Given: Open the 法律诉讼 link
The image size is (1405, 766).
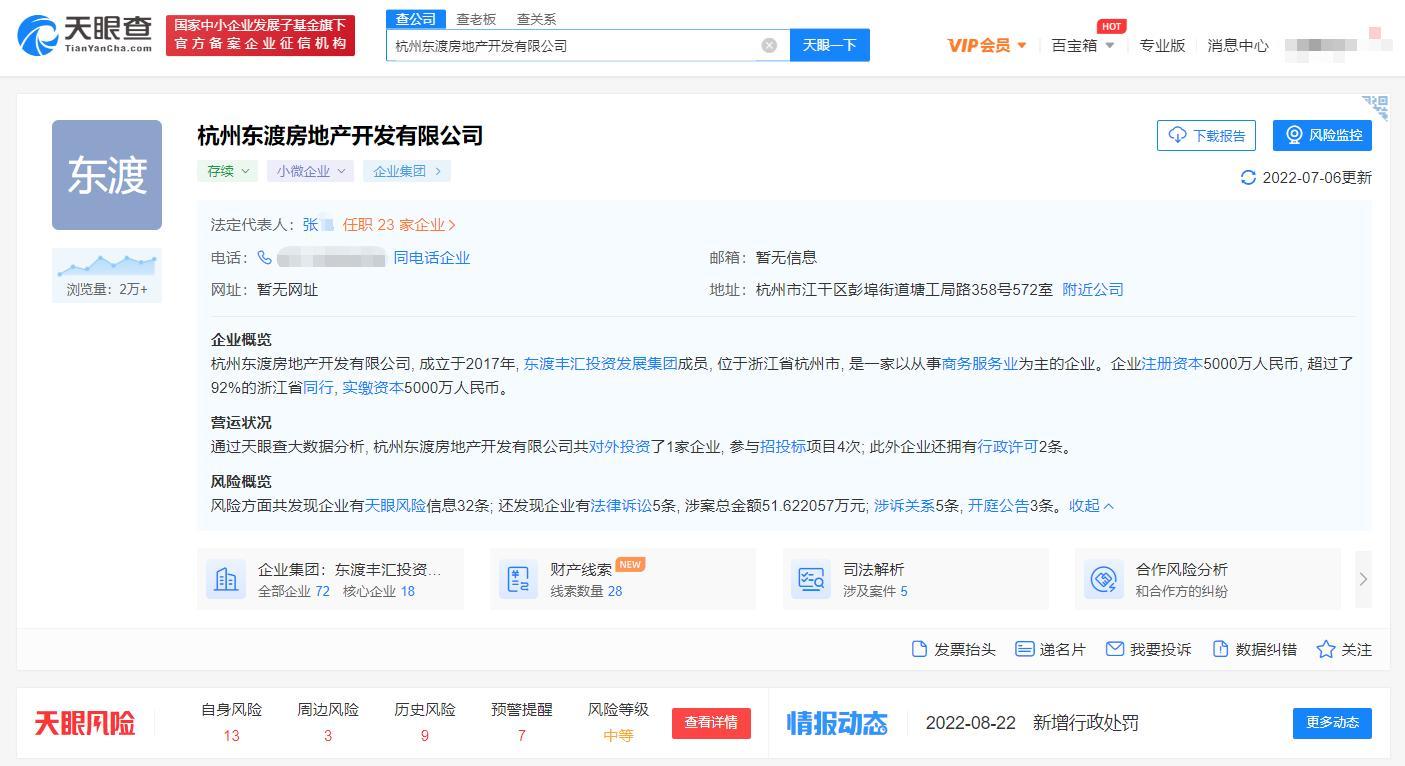Looking at the screenshot, I should [621, 506].
